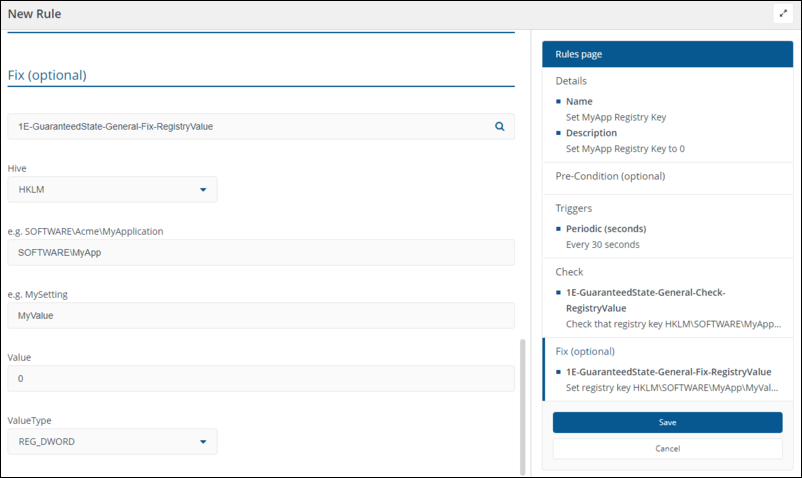Click the search magnifier icon in Fix field
The height and width of the screenshot is (478, 802).
click(499, 127)
